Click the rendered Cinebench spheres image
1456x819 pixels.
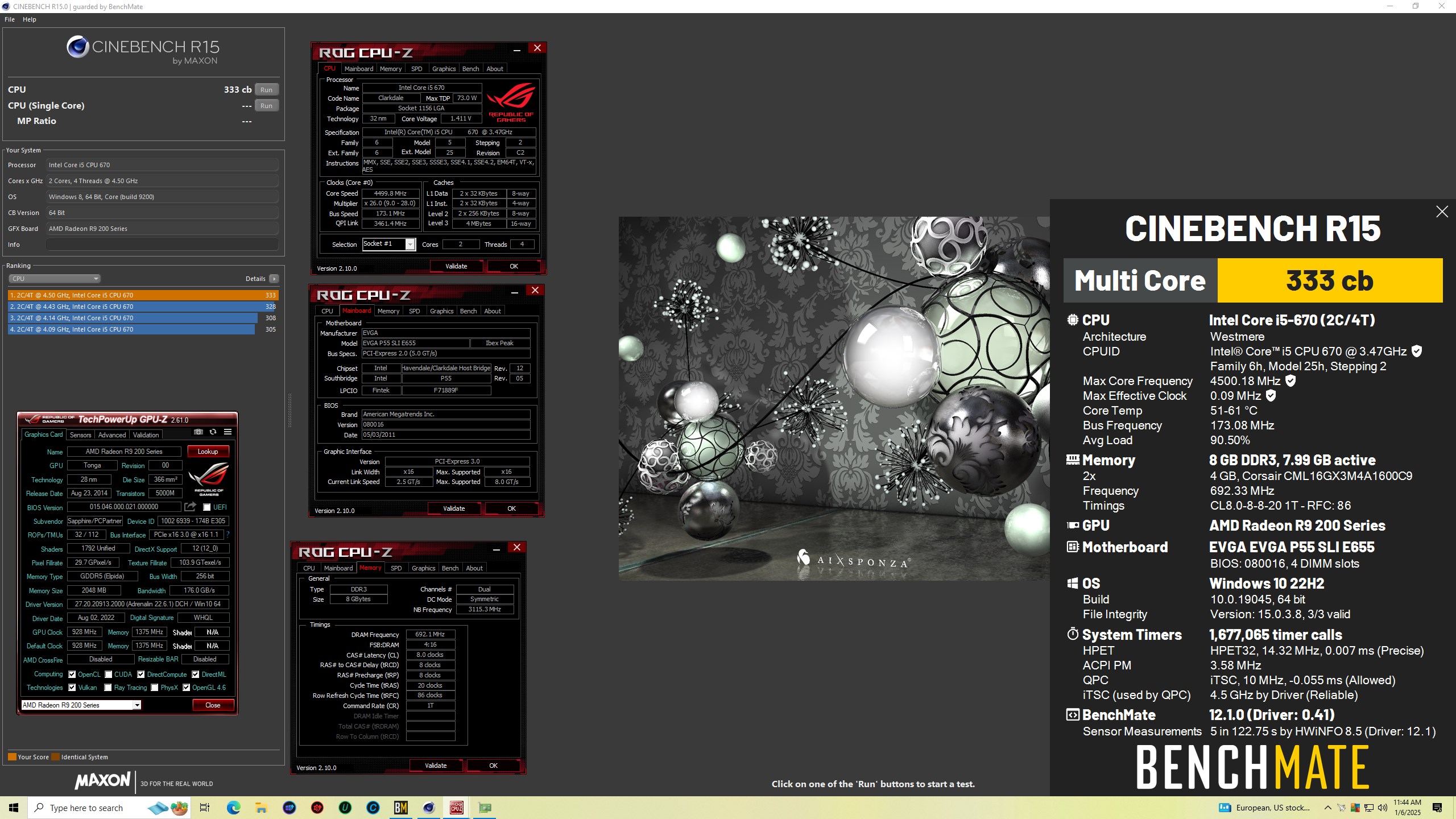click(834, 398)
